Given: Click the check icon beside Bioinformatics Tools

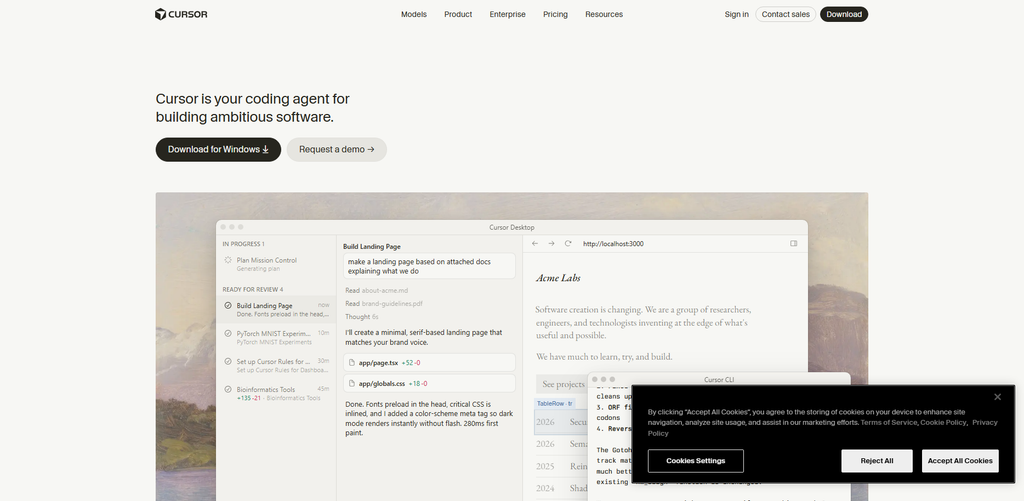Looking at the screenshot, I should pos(228,389).
